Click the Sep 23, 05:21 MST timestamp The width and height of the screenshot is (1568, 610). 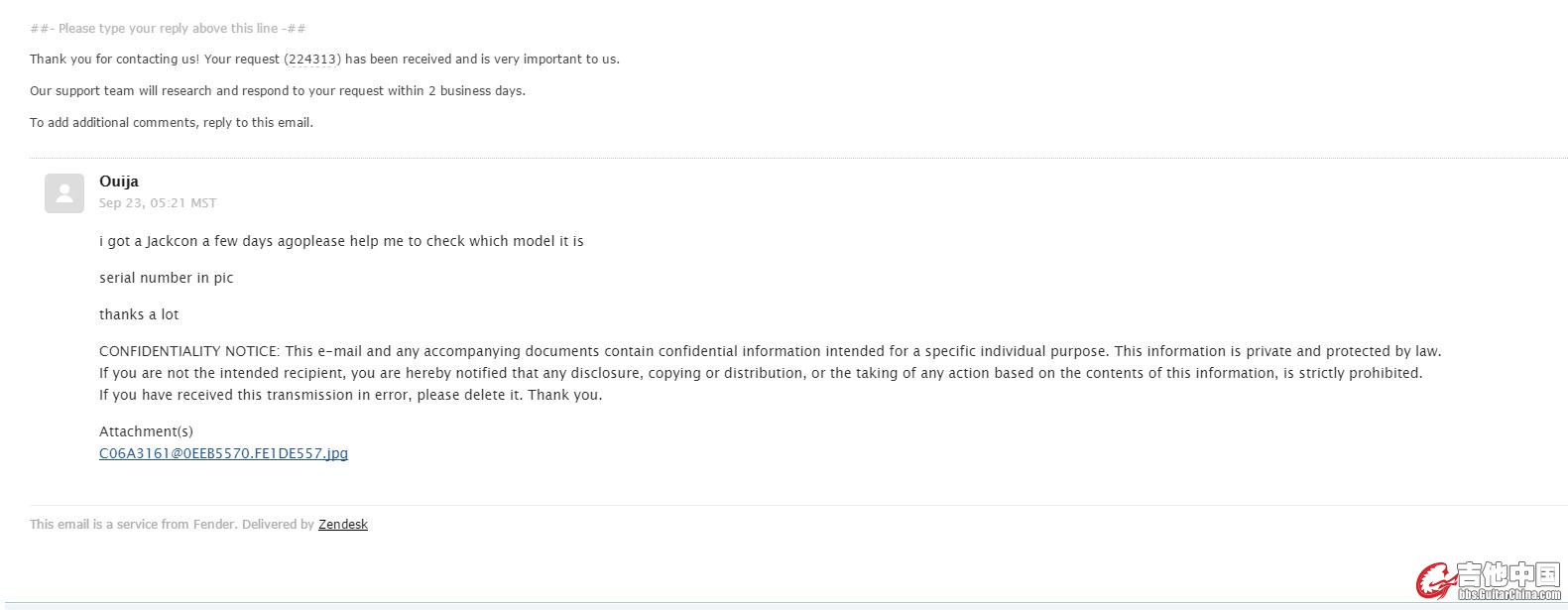(158, 203)
